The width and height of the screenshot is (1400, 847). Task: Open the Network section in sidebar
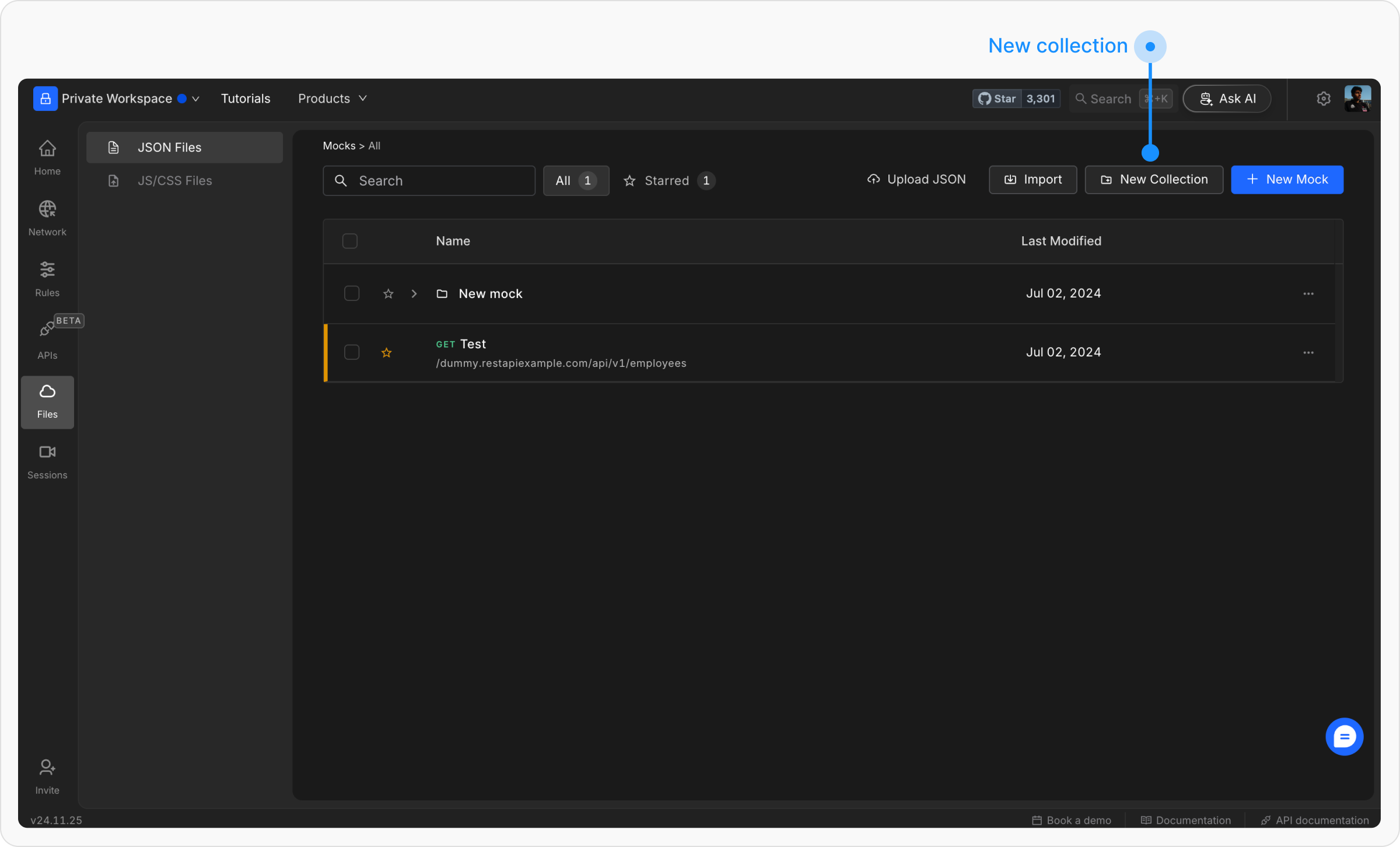pyautogui.click(x=47, y=218)
